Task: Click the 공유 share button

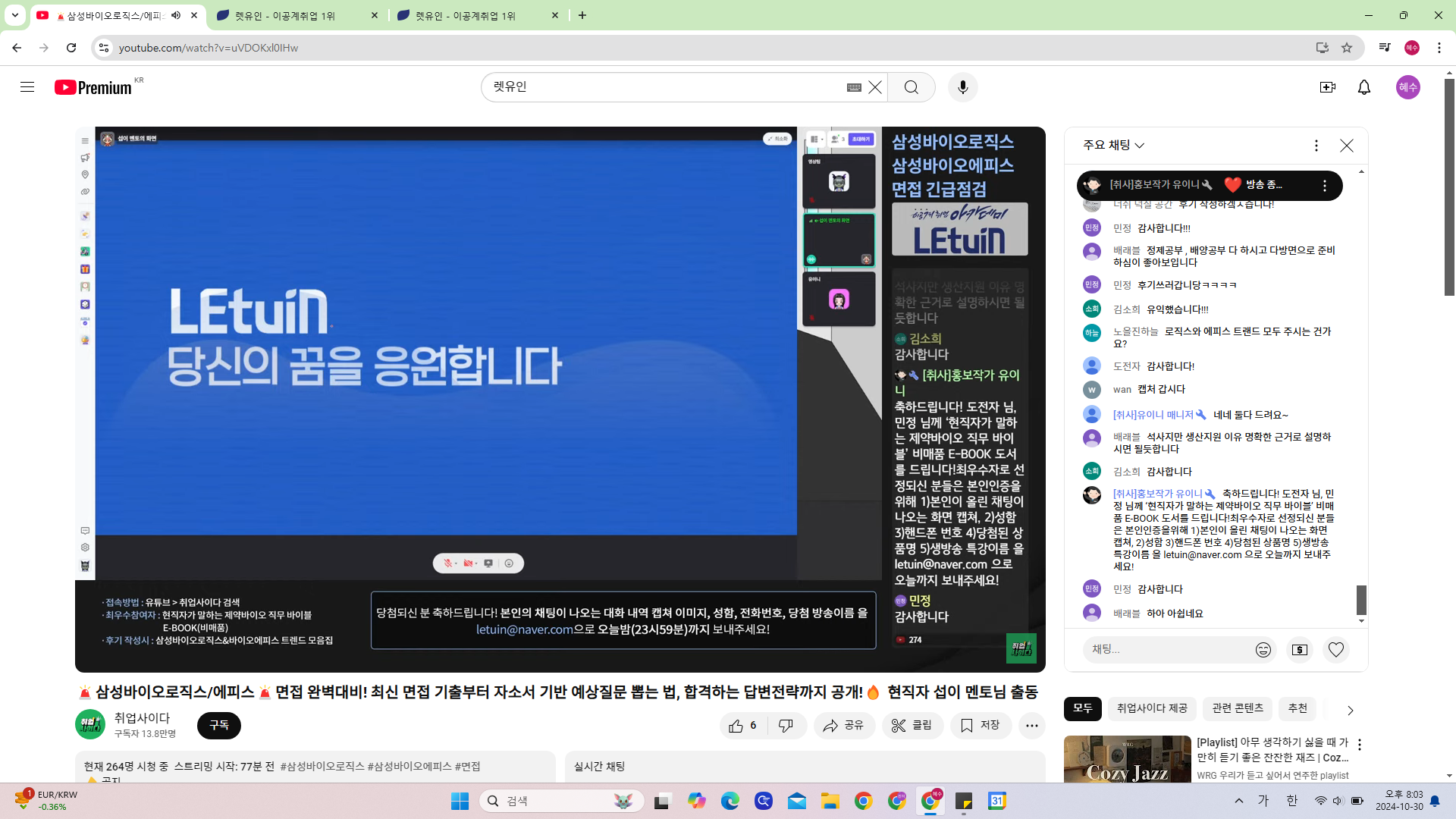Action: tap(843, 726)
